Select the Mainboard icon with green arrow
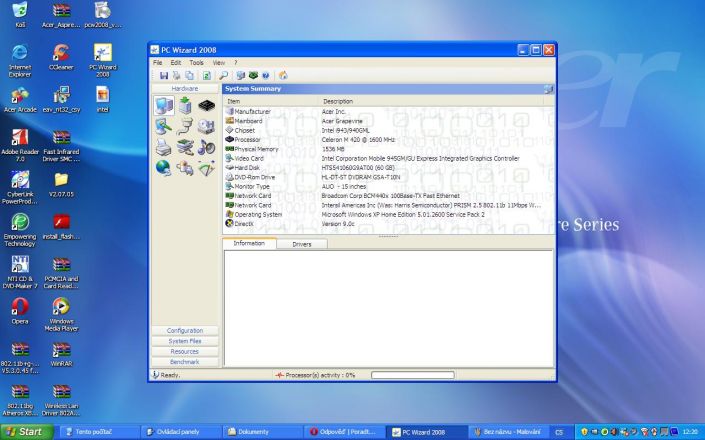Image resolution: width=705 pixels, height=440 pixels. click(x=185, y=106)
